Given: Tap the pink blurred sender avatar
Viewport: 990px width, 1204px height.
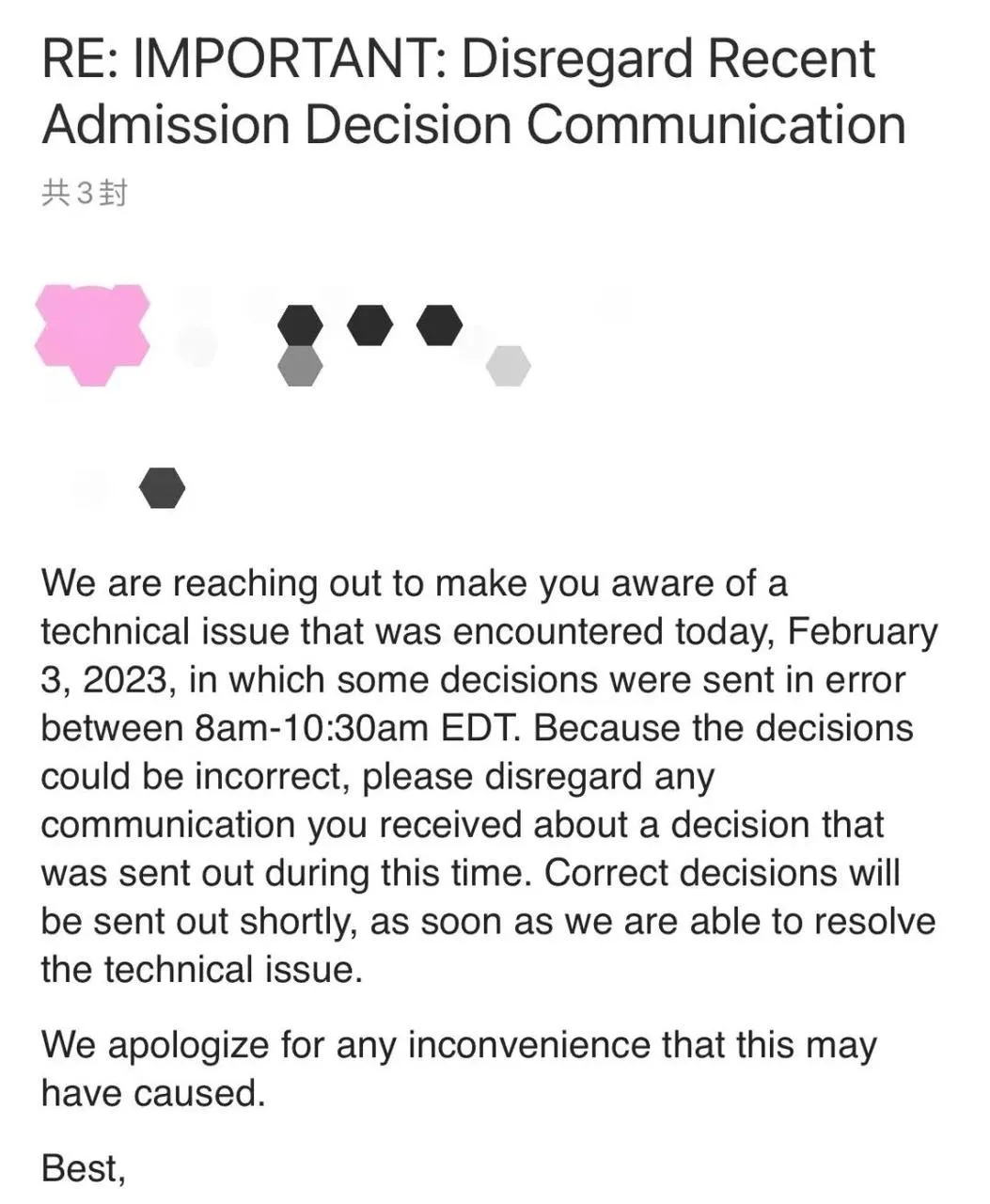Looking at the screenshot, I should (91, 335).
